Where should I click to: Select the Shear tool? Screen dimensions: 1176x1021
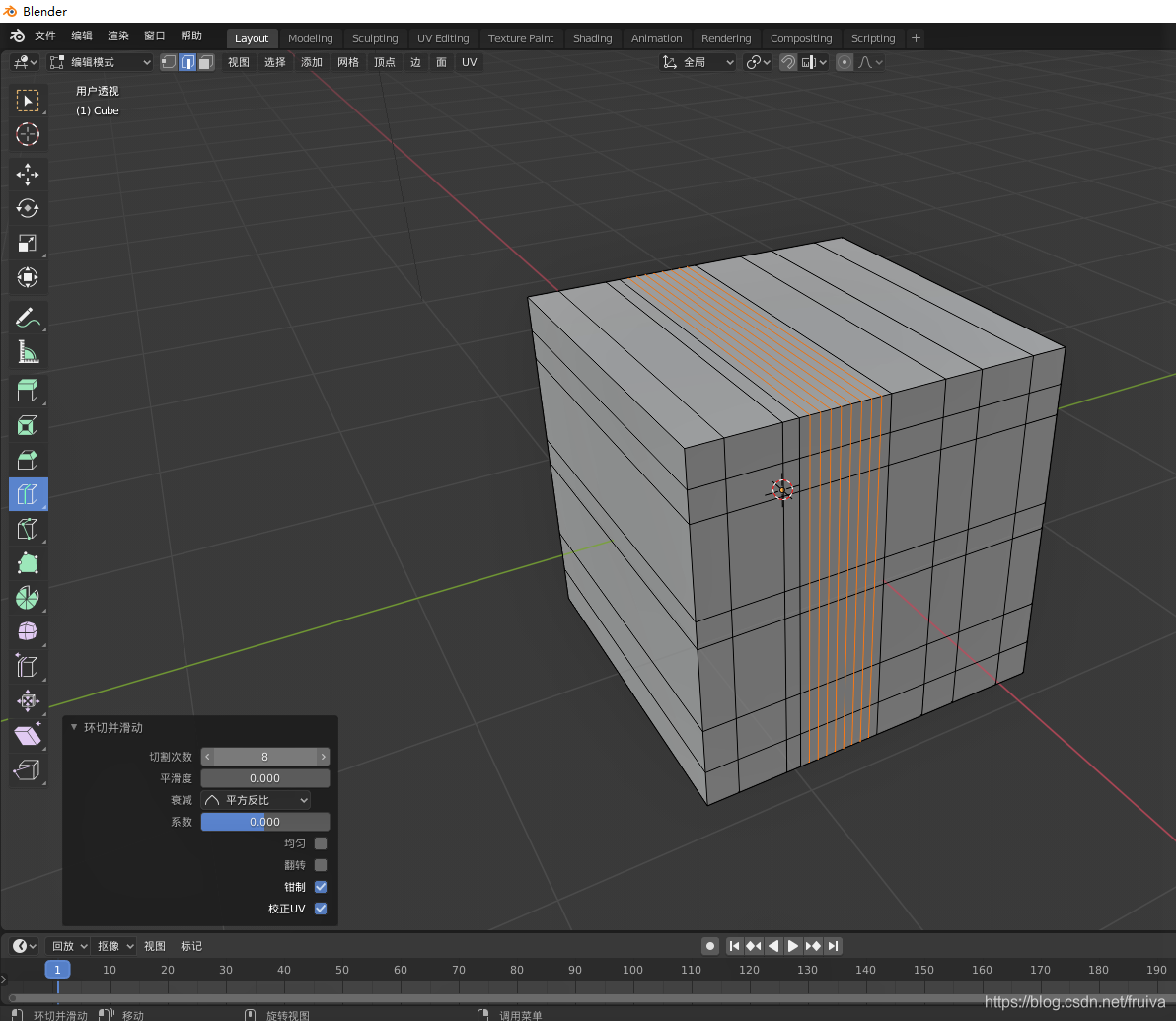point(28,735)
